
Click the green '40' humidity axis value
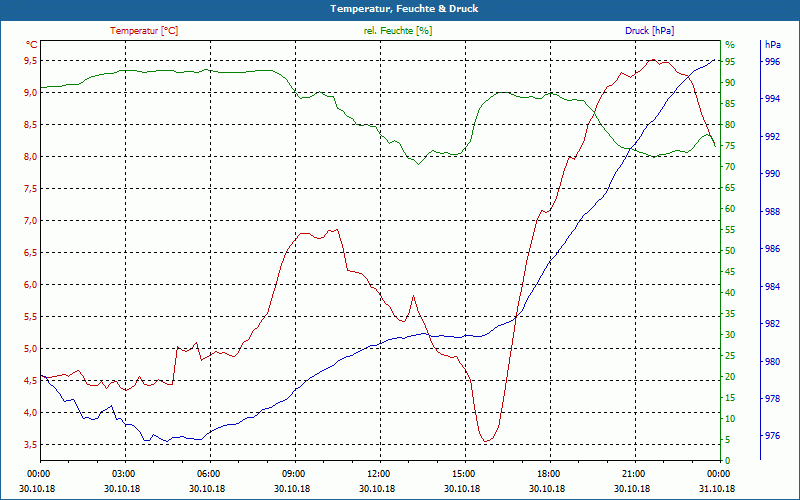point(730,293)
